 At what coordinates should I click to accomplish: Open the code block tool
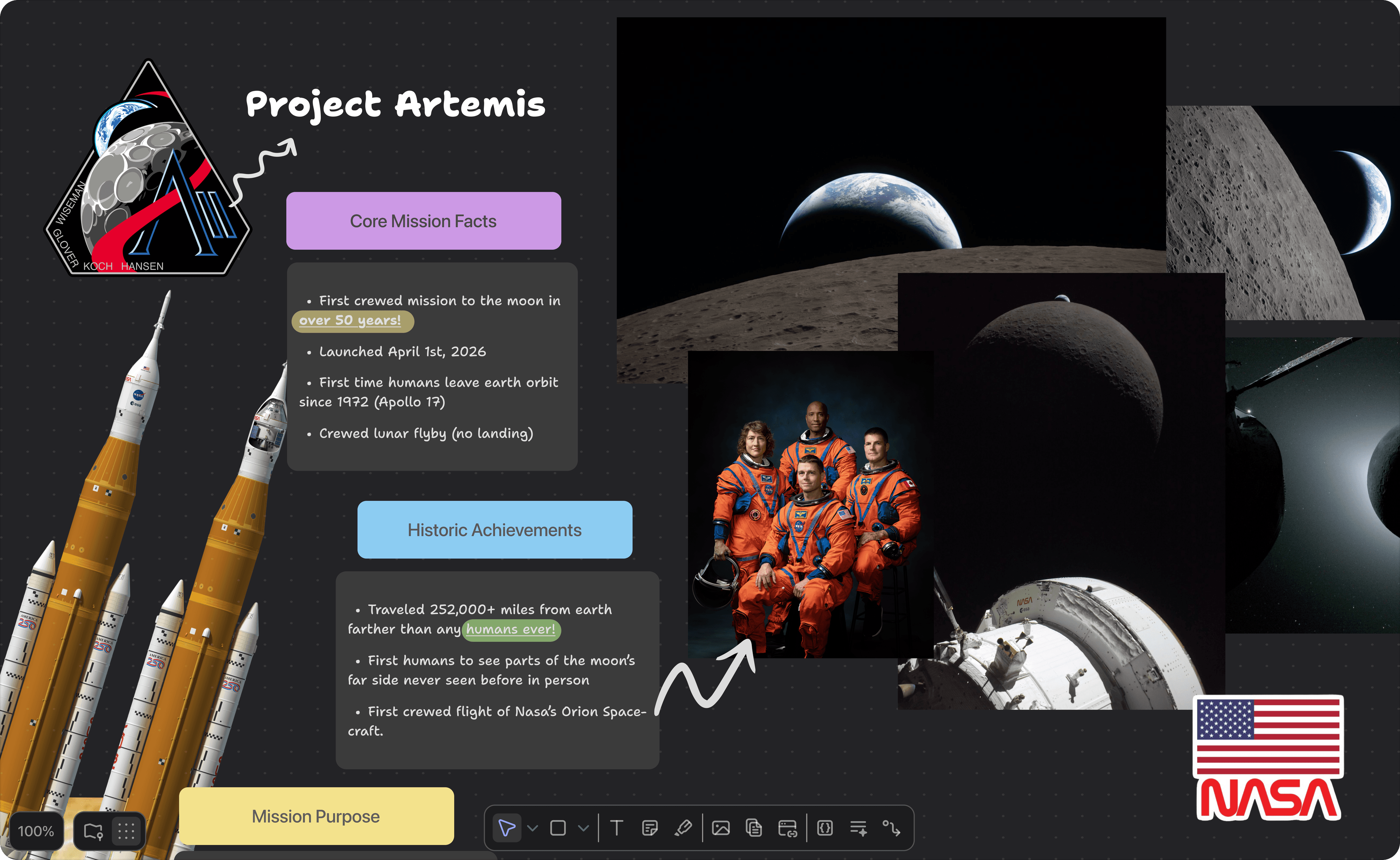click(x=825, y=829)
